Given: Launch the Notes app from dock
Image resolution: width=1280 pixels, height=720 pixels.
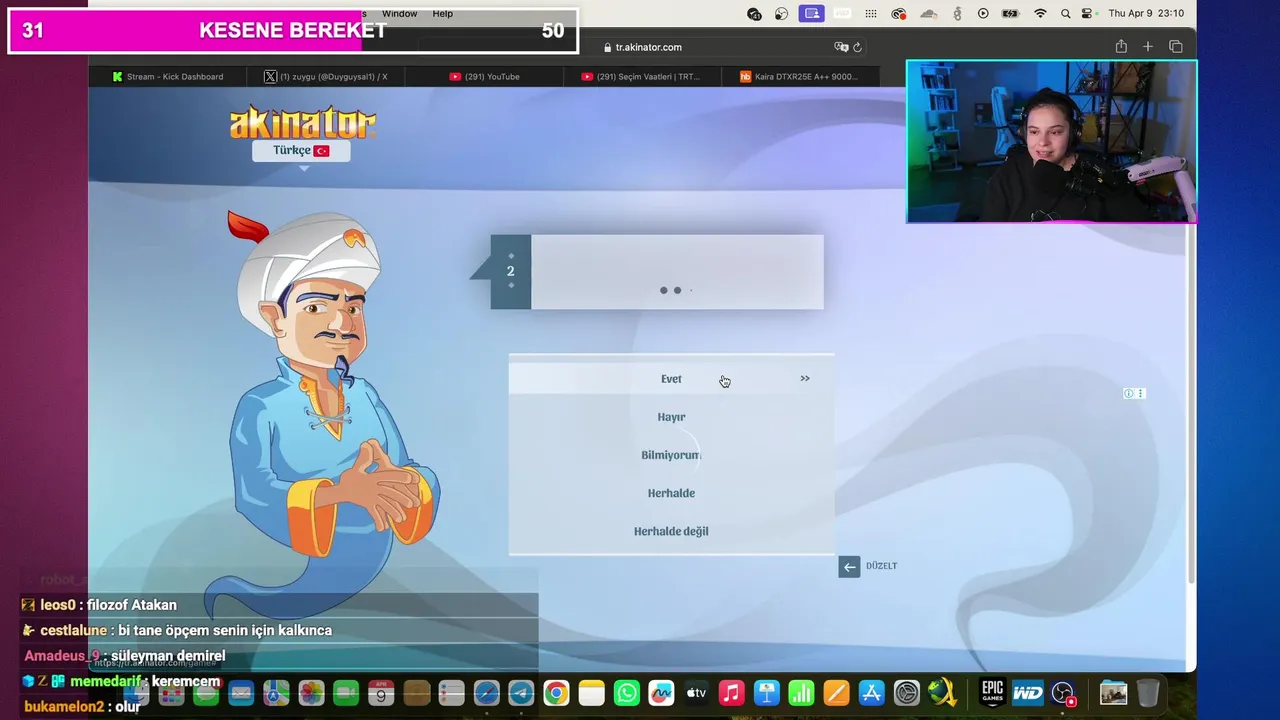Looking at the screenshot, I should click(592, 692).
